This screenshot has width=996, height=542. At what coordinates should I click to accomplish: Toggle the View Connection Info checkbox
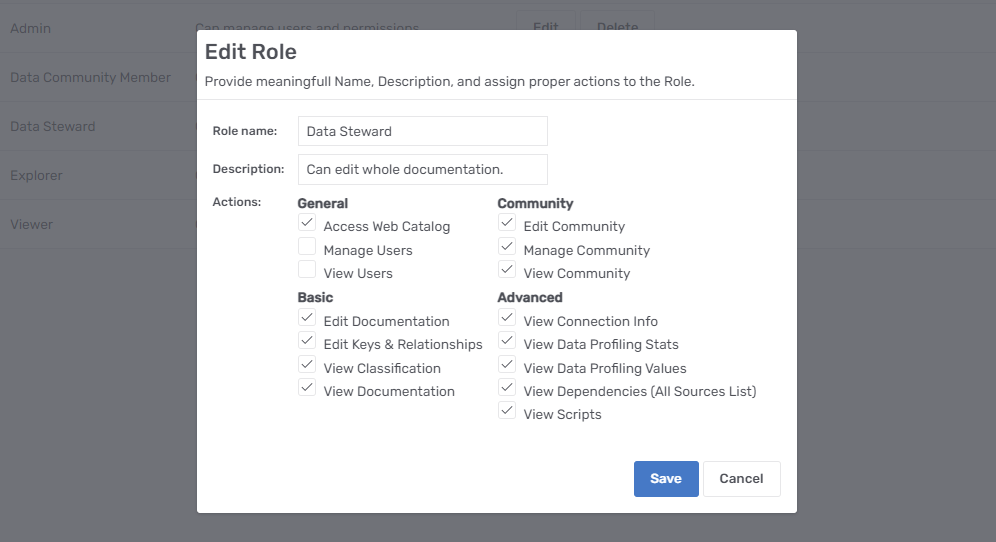coord(507,318)
